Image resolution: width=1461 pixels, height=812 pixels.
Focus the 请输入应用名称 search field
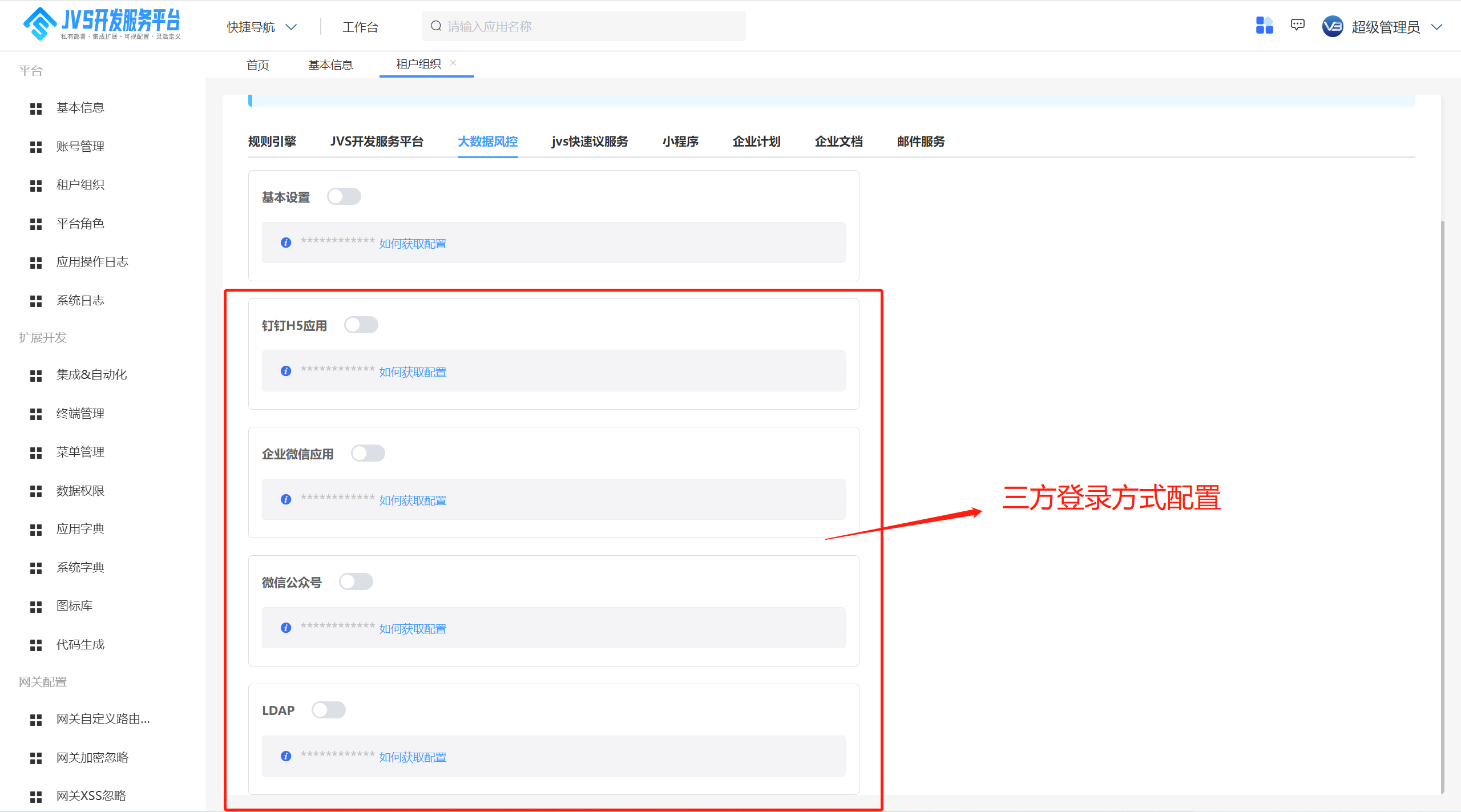pyautogui.click(x=583, y=26)
